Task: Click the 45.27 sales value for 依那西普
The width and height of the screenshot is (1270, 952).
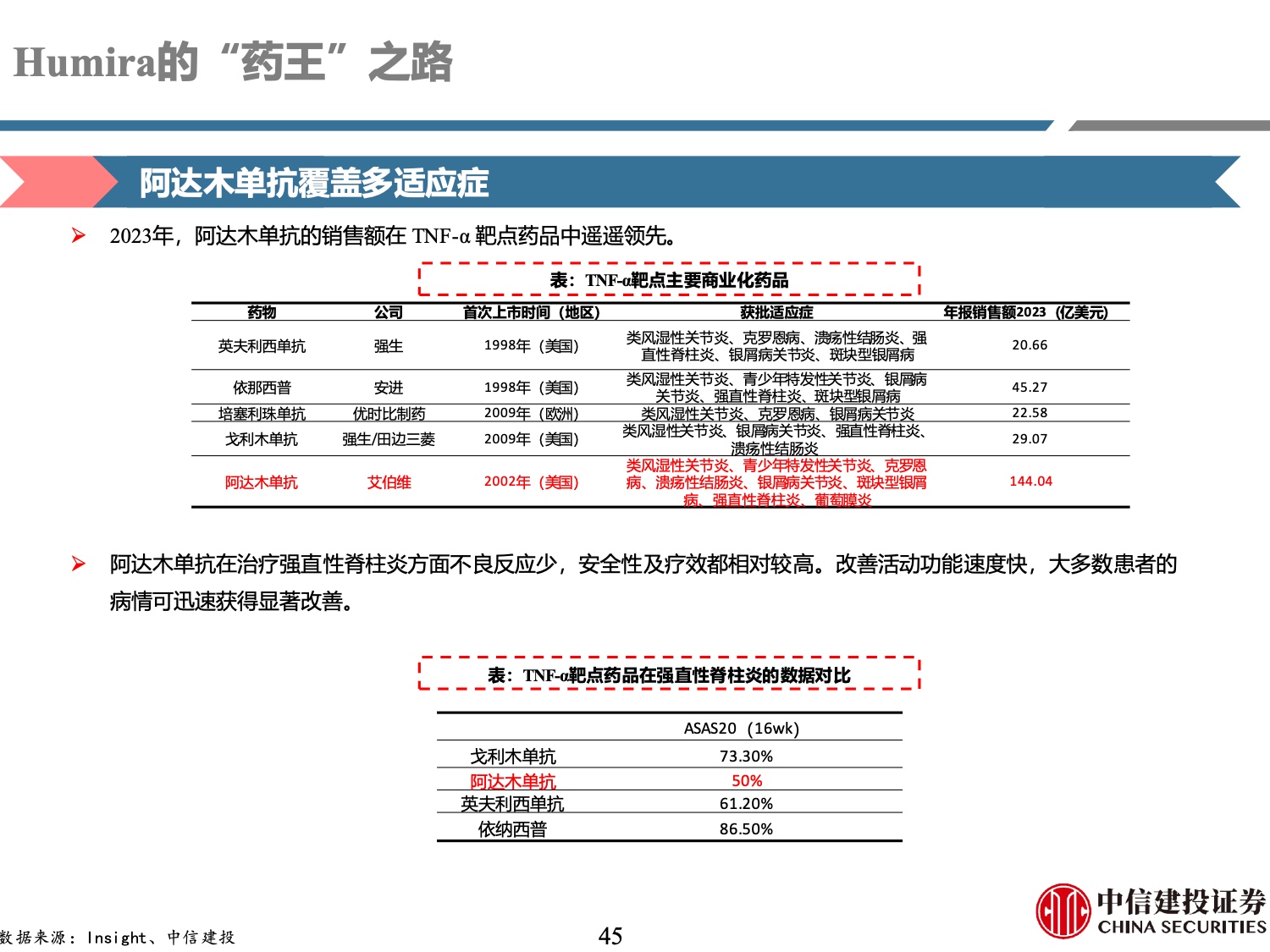Action: coord(1030,388)
